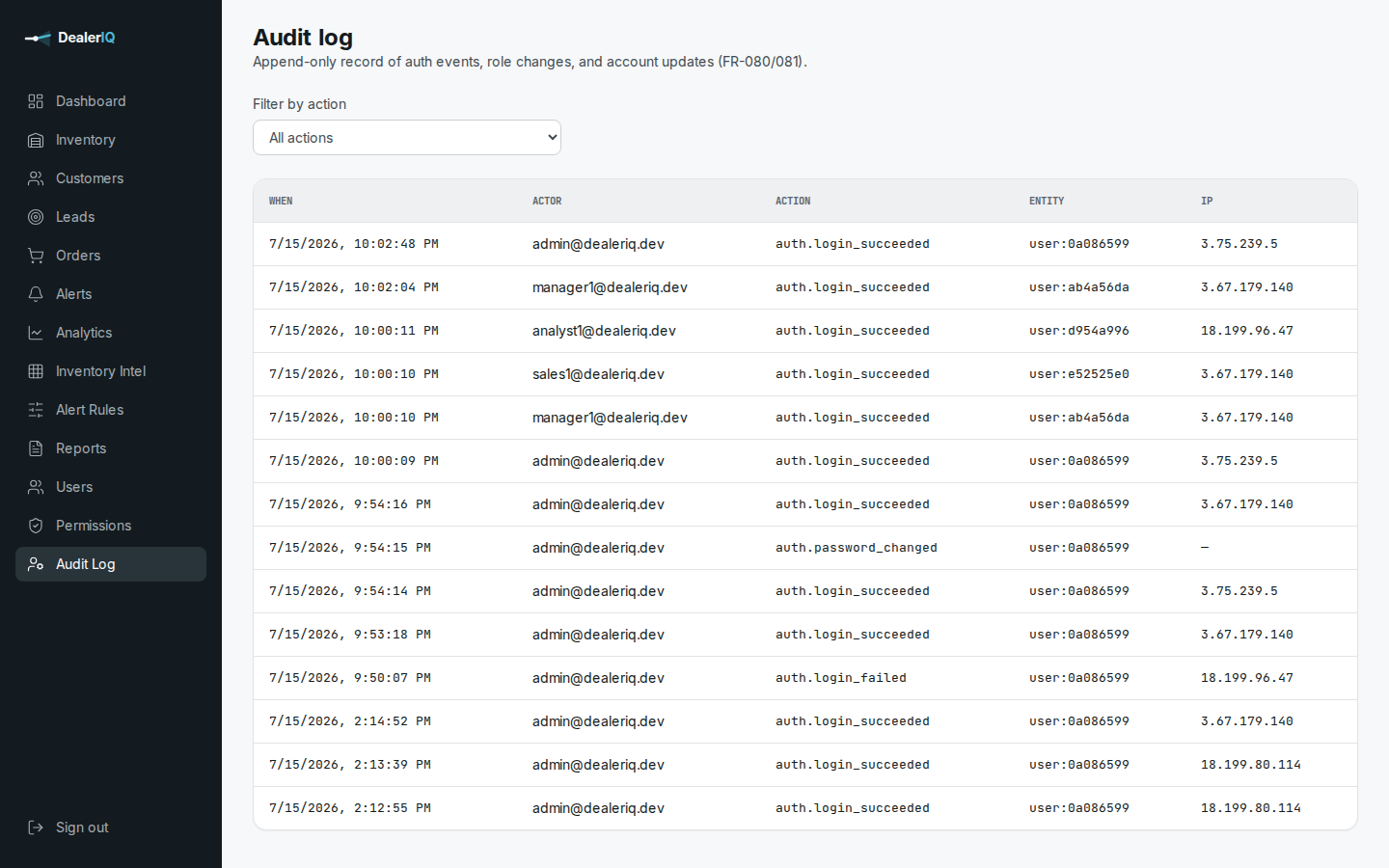Click the Audit Log icon

(x=36, y=564)
